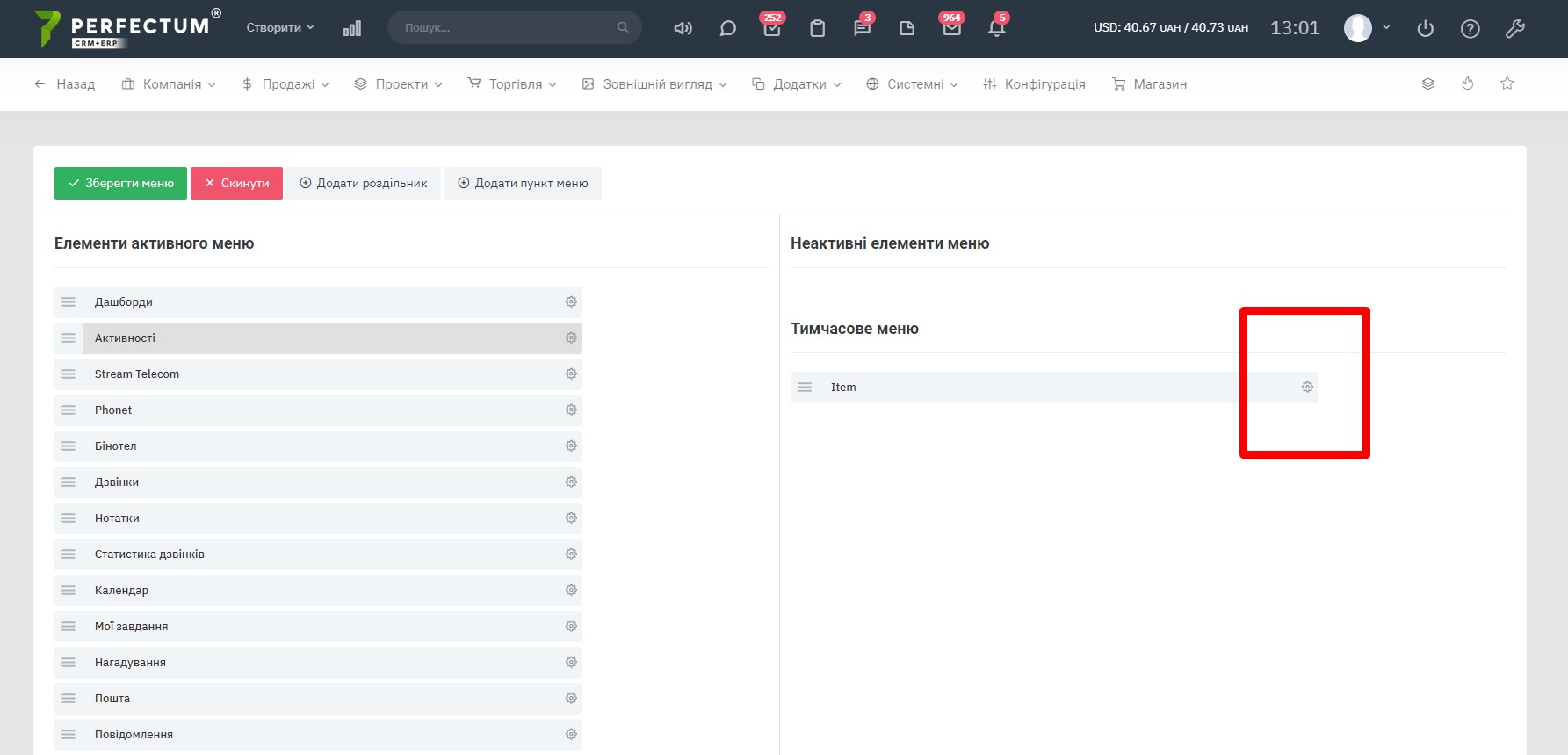The image size is (1568, 755).
Task: Click the megaphone announcements icon
Action: (x=683, y=28)
